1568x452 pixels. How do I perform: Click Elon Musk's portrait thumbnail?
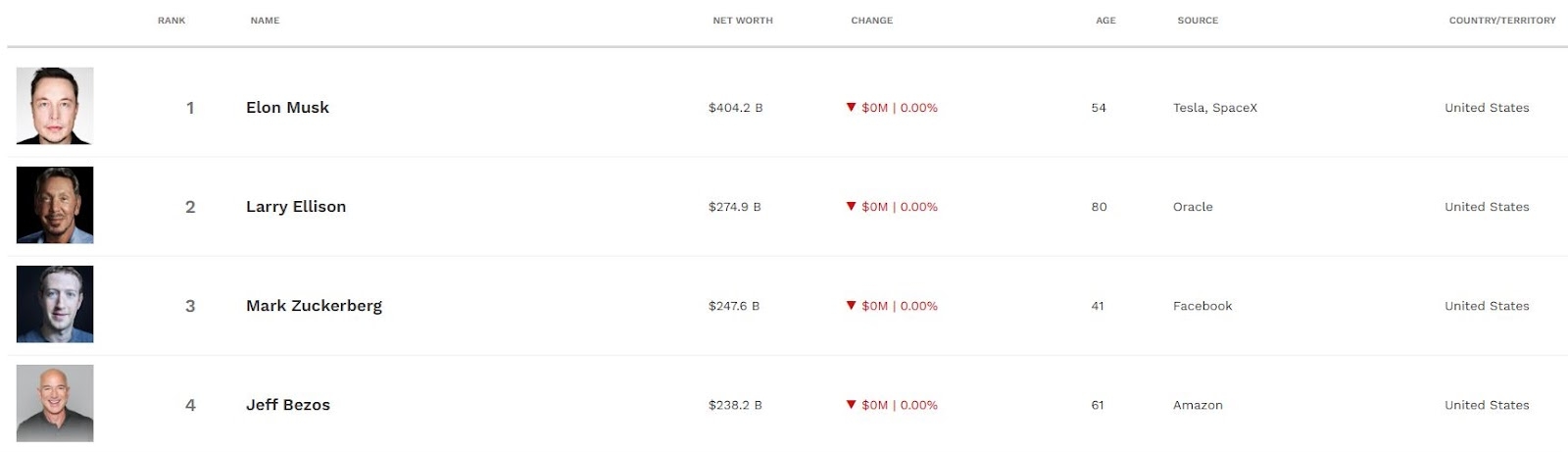point(55,106)
